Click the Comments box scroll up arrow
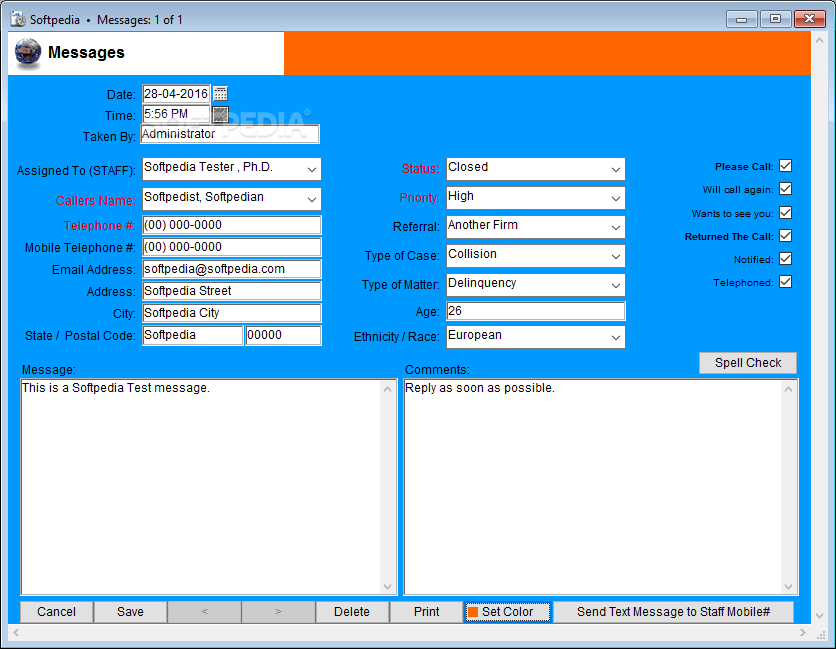Viewport: 836px width, 649px height. (788, 389)
